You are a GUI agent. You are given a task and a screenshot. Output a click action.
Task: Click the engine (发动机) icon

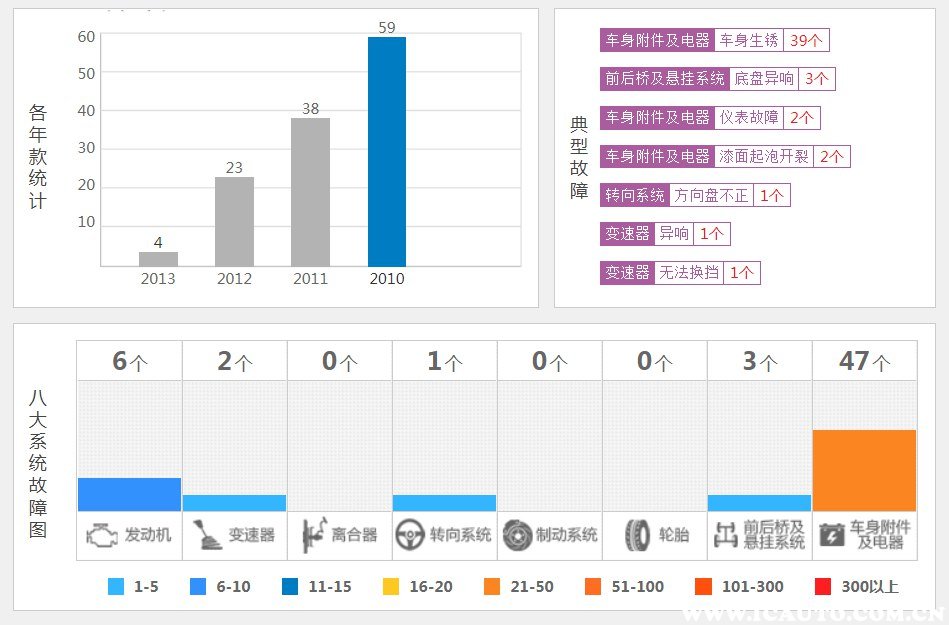click(101, 535)
